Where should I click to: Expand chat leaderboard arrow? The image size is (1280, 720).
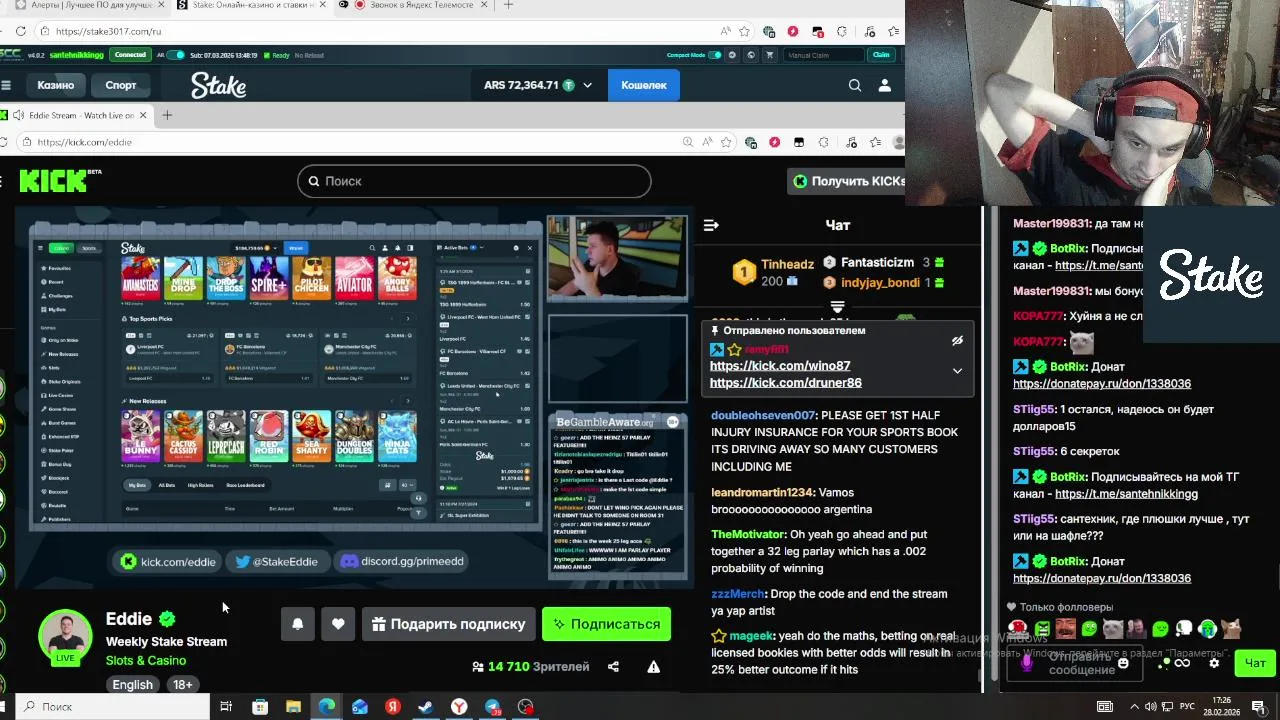tap(837, 306)
